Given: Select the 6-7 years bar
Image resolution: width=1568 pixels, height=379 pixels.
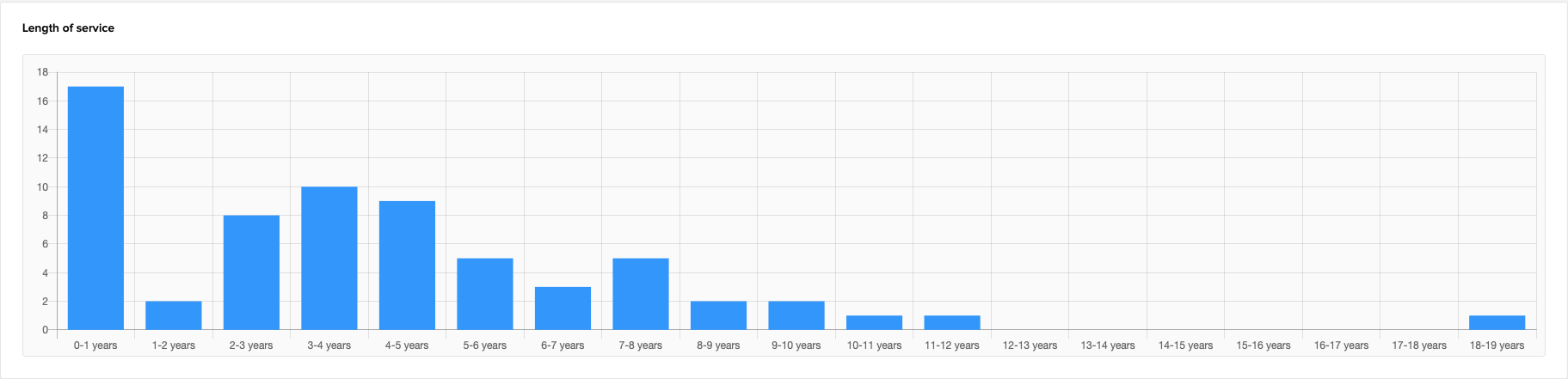Looking at the screenshot, I should [x=563, y=309].
